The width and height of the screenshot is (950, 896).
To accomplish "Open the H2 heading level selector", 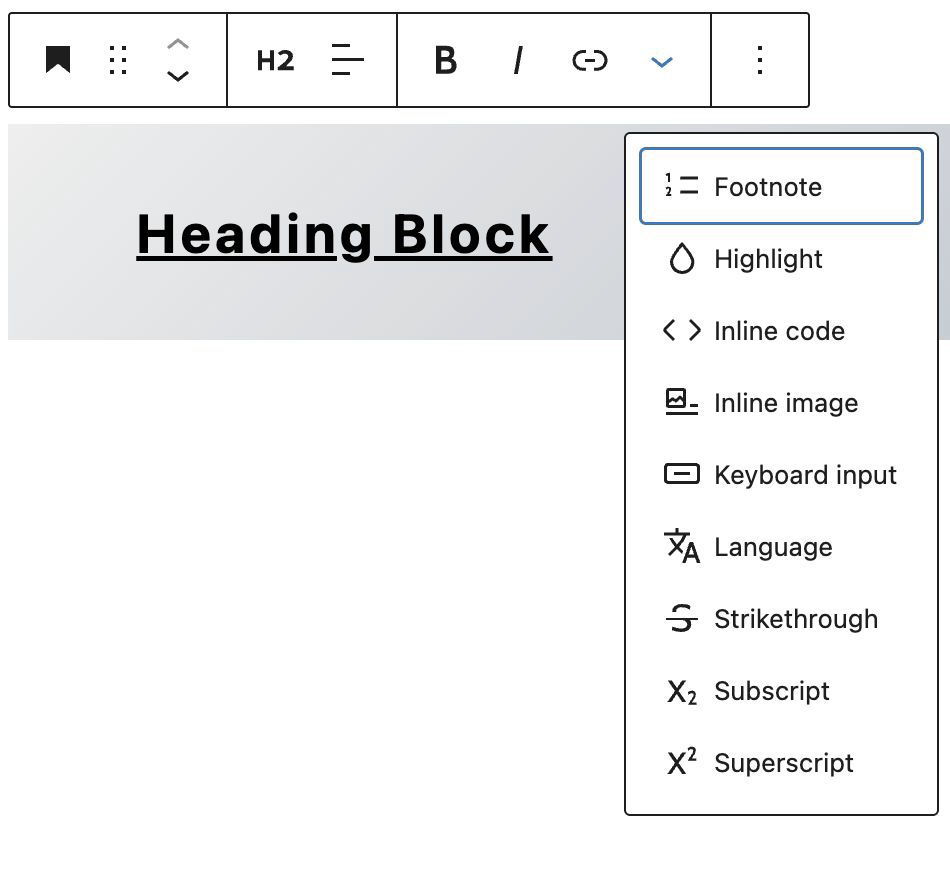I will [x=276, y=60].
